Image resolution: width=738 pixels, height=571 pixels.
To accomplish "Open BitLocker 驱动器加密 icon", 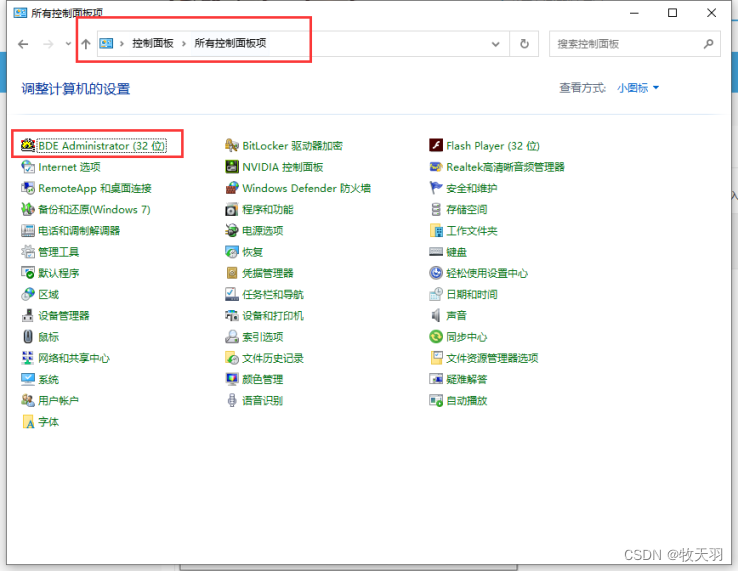I will point(232,145).
